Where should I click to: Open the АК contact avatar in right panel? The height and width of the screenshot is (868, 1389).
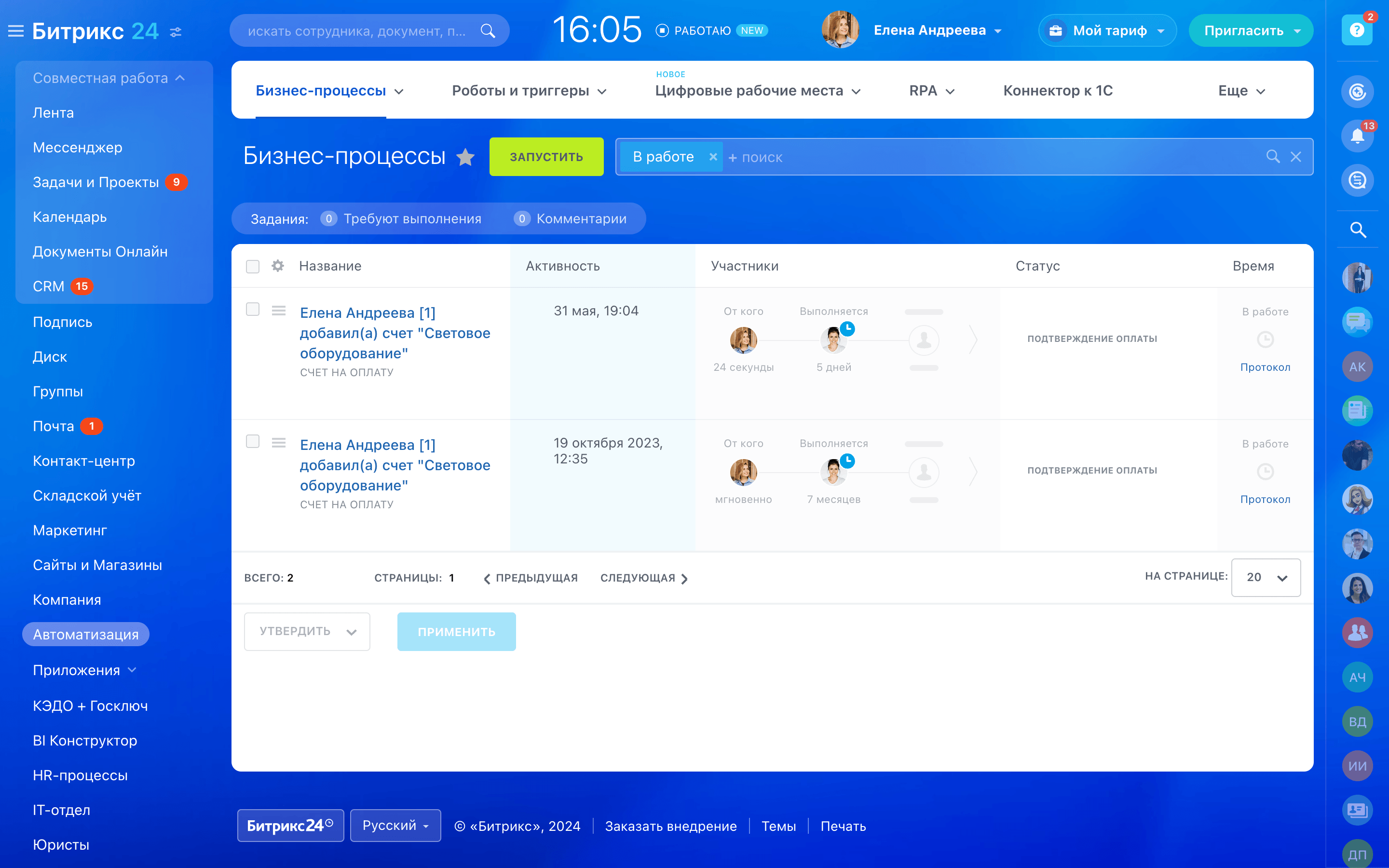pyautogui.click(x=1357, y=367)
